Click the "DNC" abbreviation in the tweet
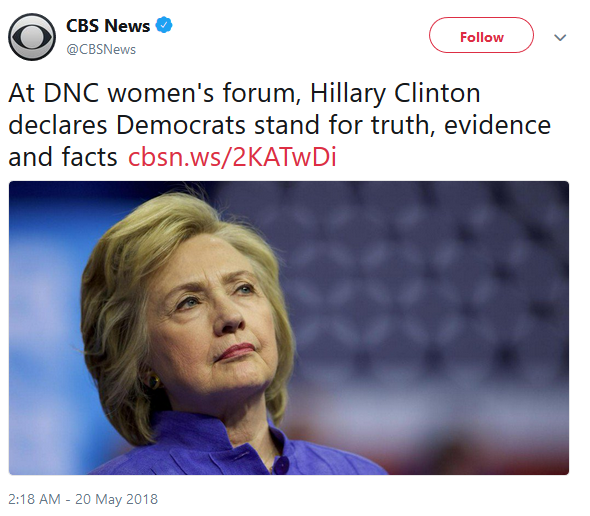 (71, 93)
